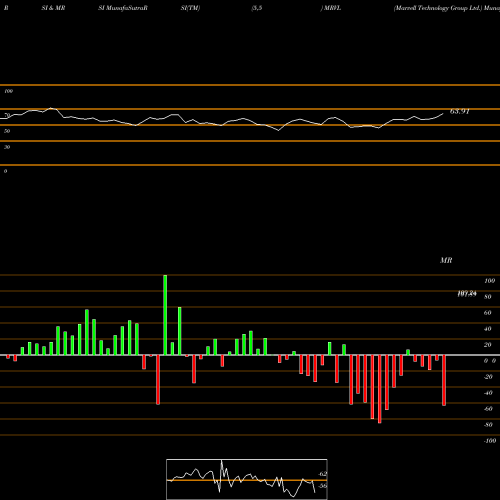The width and height of the screenshot is (500, 500).
Task: Click the 30 level label on RSI axis
Action: [x=7, y=147]
